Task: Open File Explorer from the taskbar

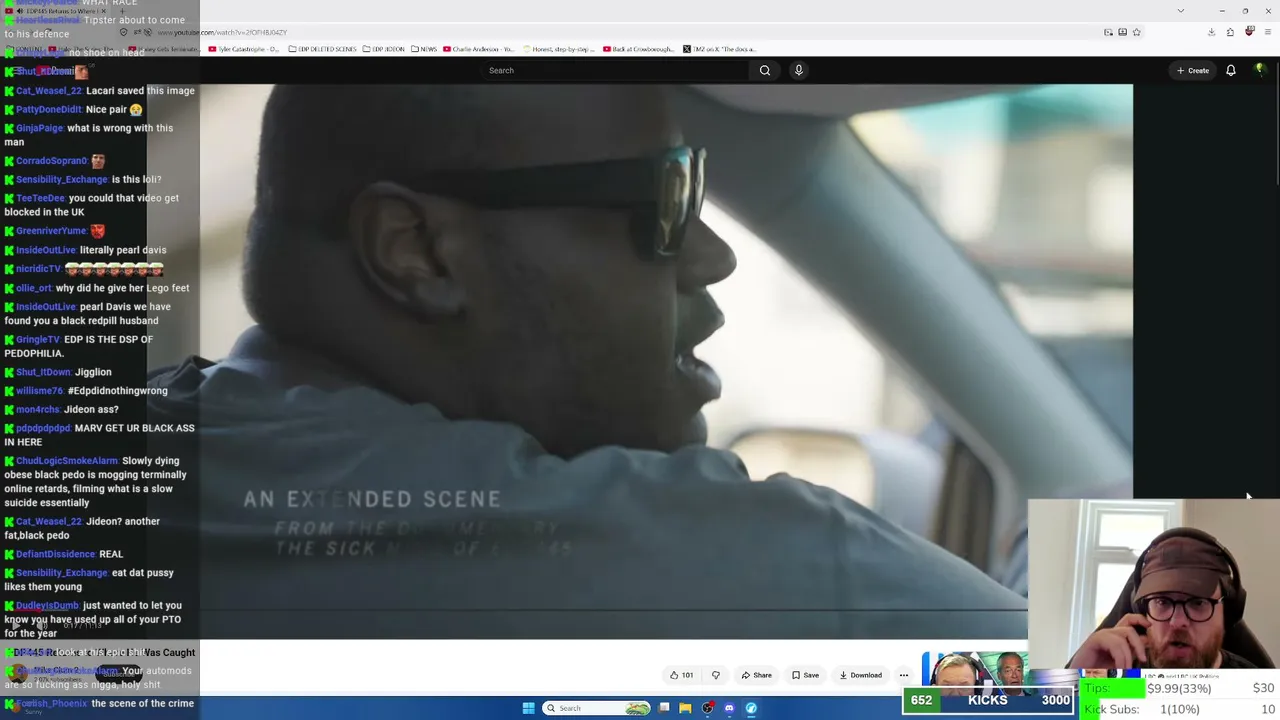Action: pos(685,708)
